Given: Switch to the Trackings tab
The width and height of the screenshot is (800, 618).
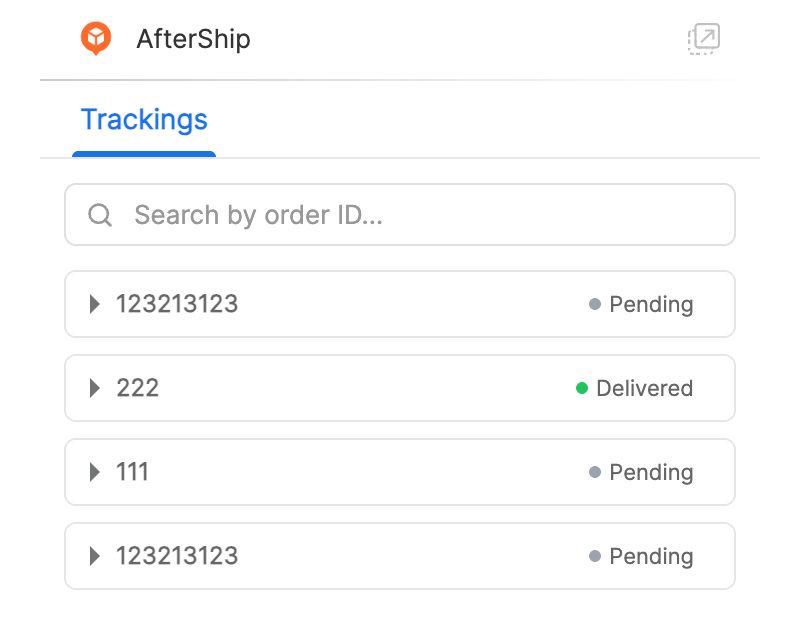Looking at the screenshot, I should 144,120.
